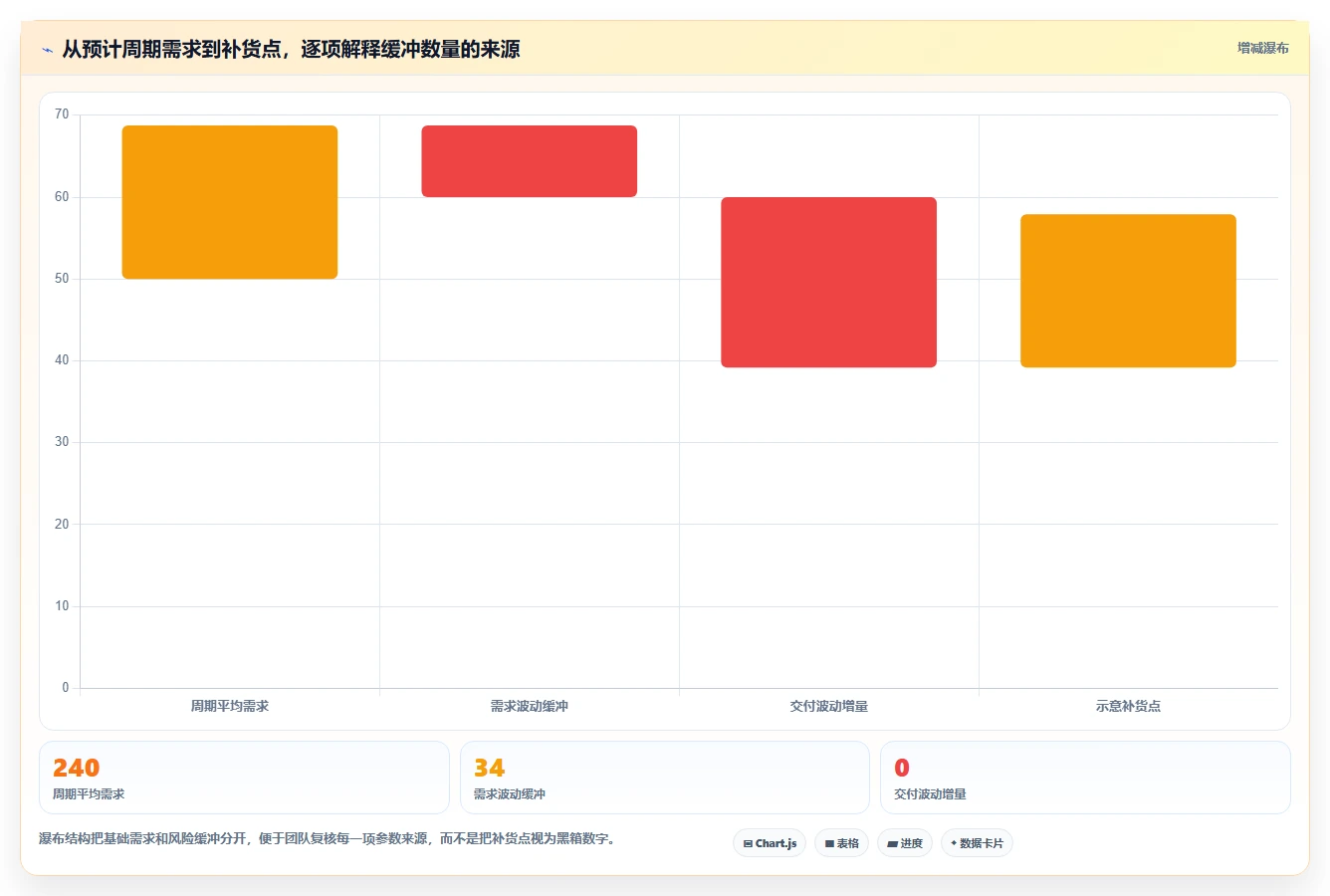Click the footer description starting 瀑布结构把基础需求
1330x896 pixels.
click(x=329, y=839)
